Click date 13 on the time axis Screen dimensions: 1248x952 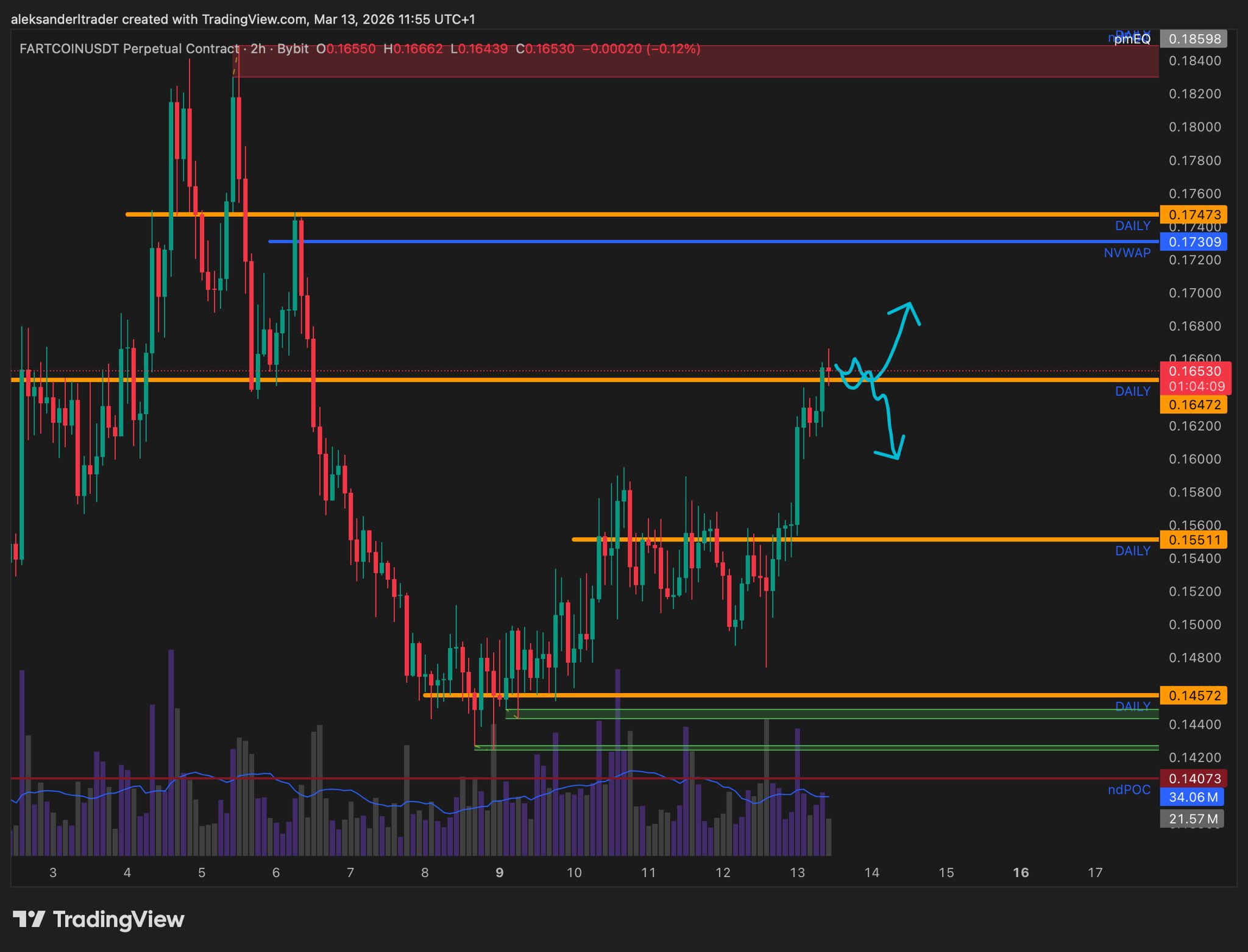point(797,873)
